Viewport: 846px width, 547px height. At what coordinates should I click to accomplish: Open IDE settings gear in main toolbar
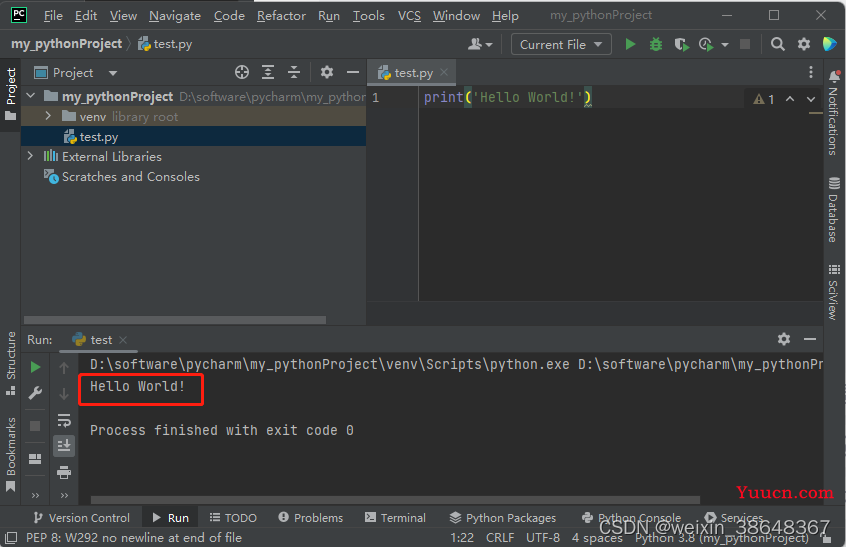tap(803, 44)
